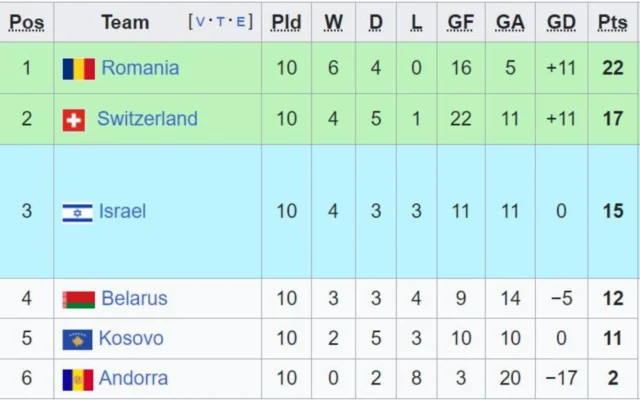
Task: Open the Israel team link
Action: tap(122, 211)
